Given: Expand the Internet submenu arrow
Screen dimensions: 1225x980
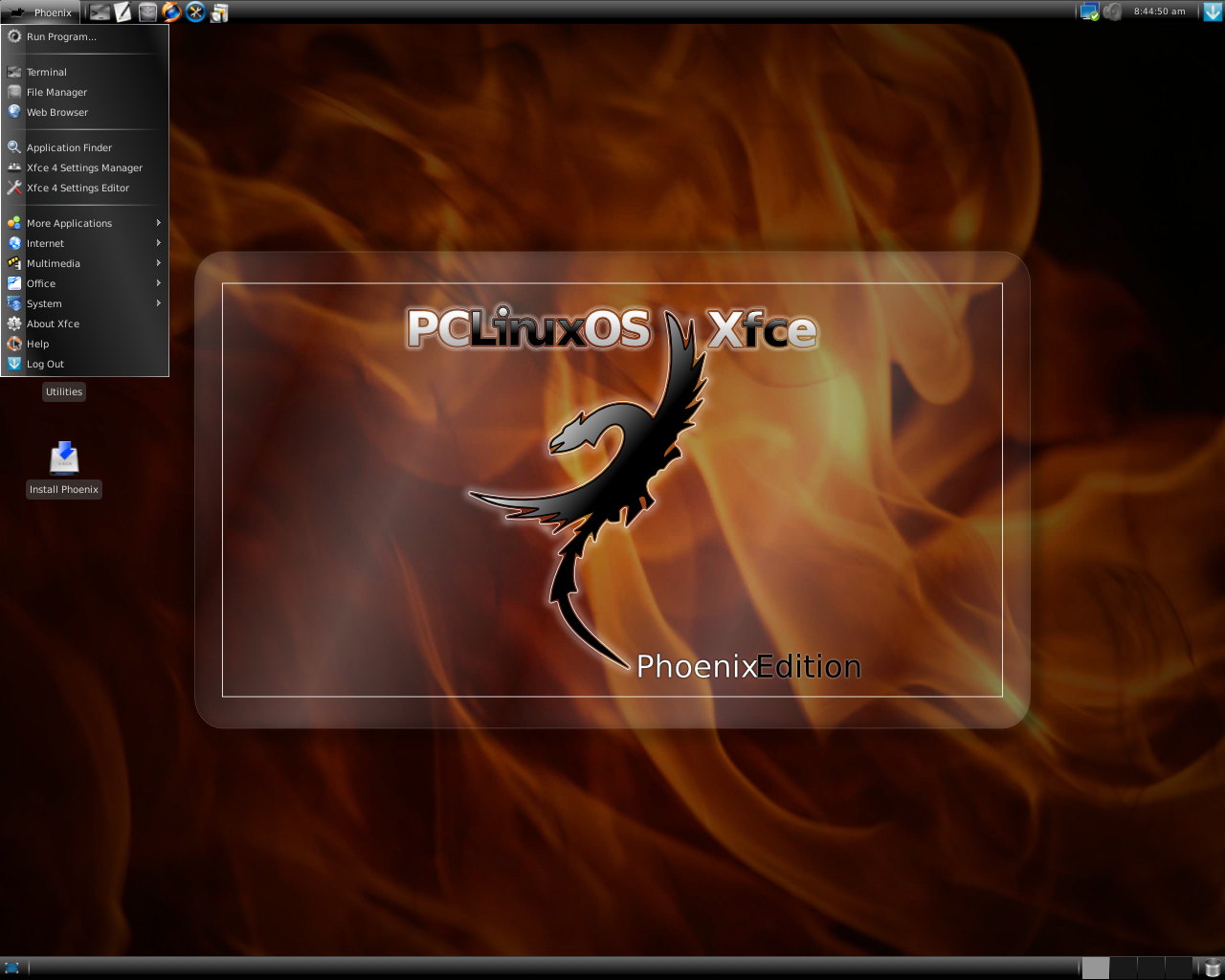Looking at the screenshot, I should pos(159,243).
